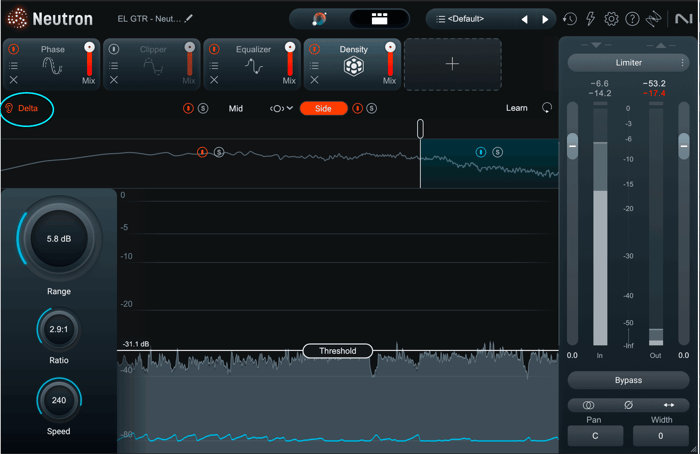The height and width of the screenshot is (454, 700).
Task: Swap the left and right channels
Action: tap(669, 405)
